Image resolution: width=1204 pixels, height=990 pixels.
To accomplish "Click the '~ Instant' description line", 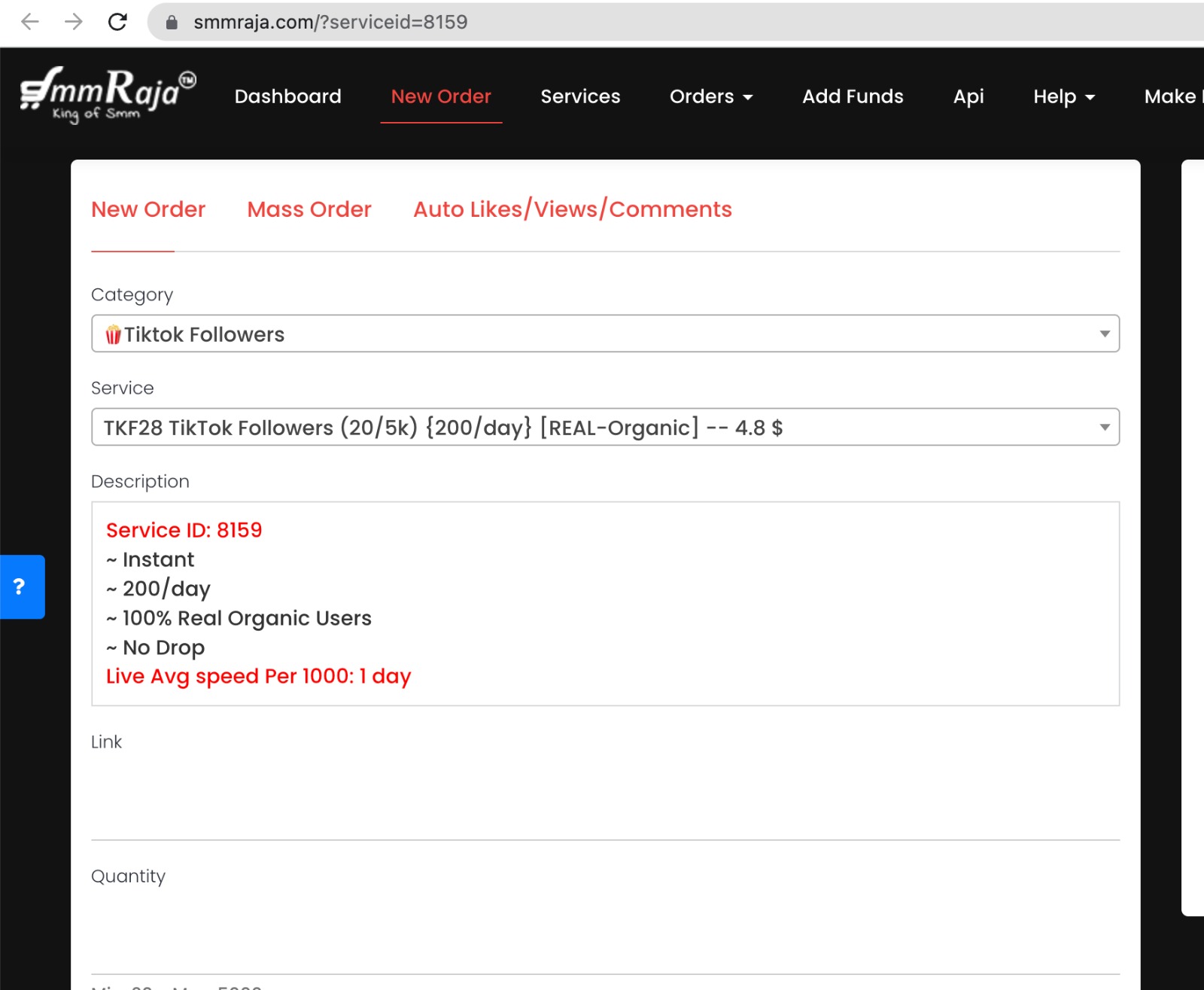I will (x=150, y=559).
